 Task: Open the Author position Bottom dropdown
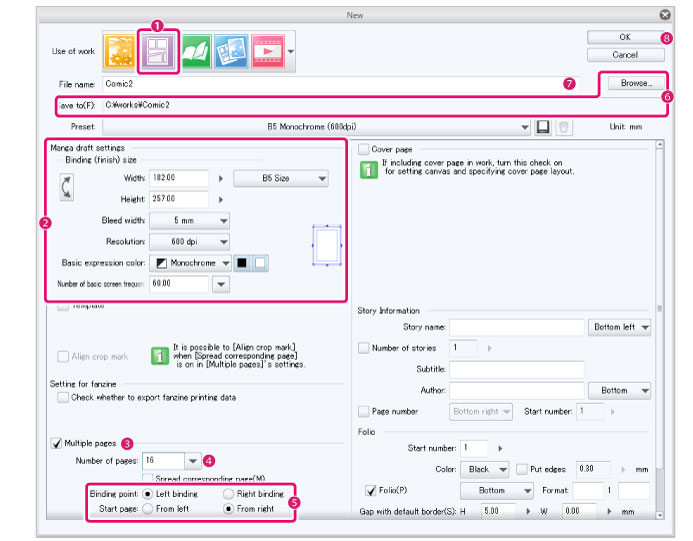coord(619,391)
